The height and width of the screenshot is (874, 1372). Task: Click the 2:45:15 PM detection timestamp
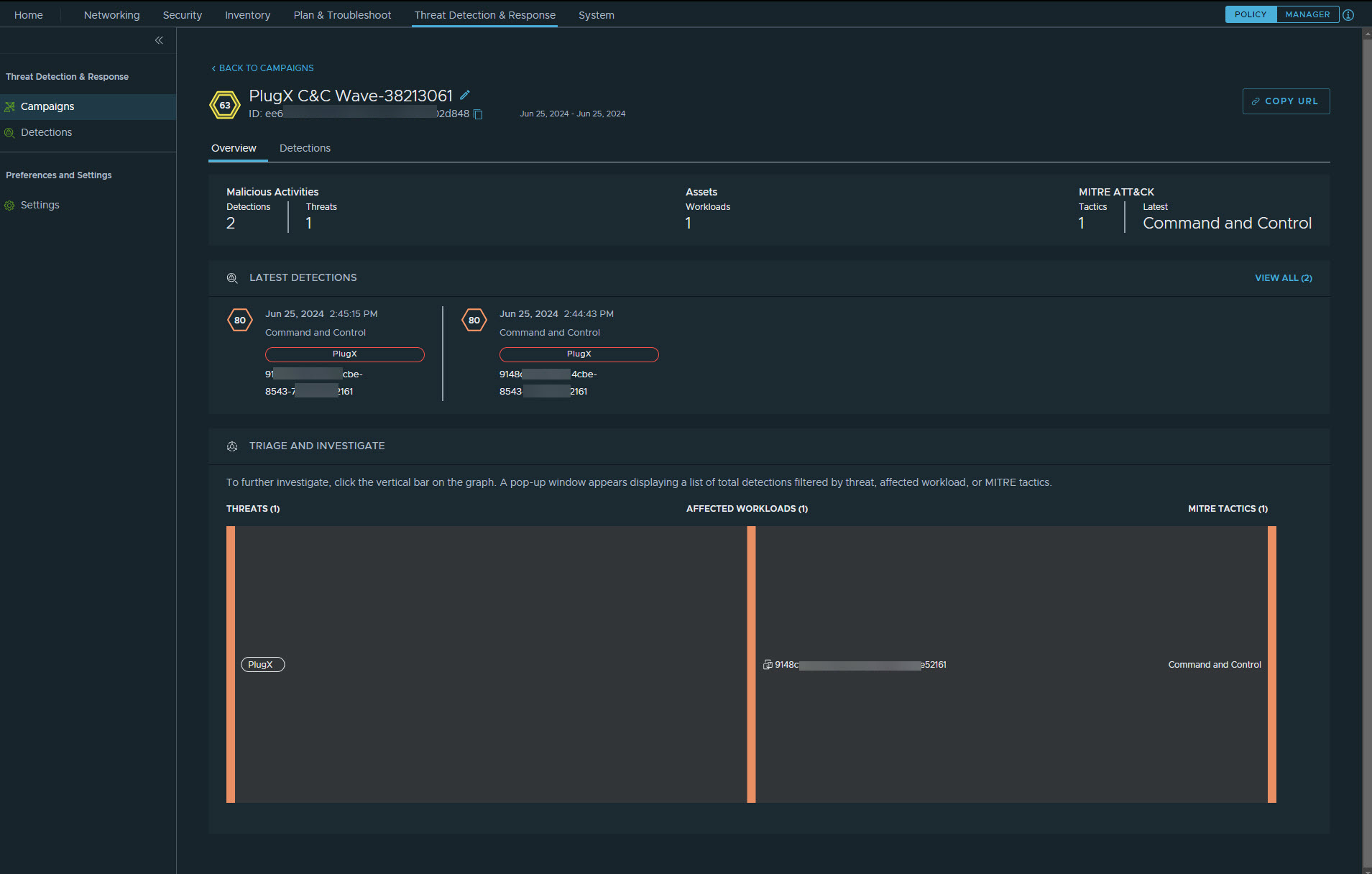click(x=321, y=314)
